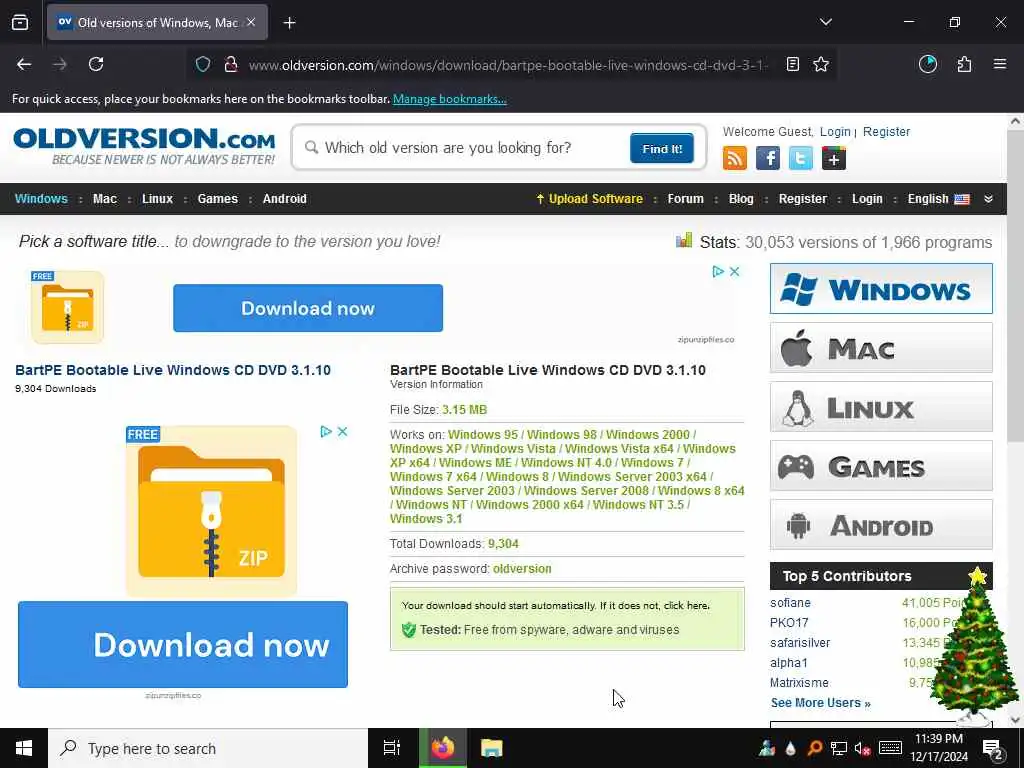Open the Firefox application menu
1024x768 pixels.
point(1000,64)
